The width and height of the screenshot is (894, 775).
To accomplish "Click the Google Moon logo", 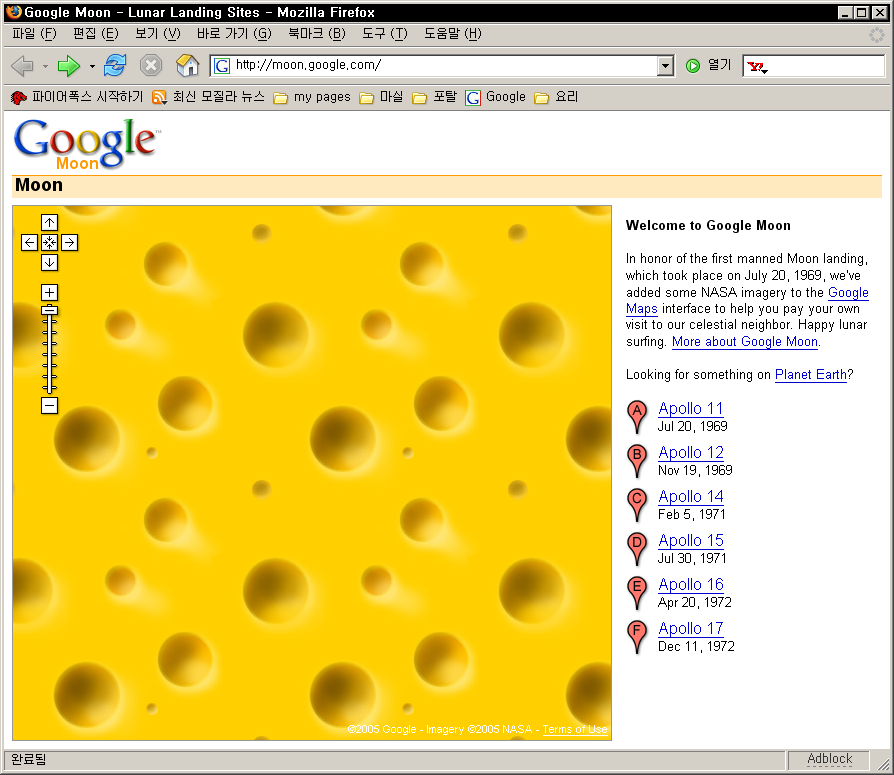I will point(87,144).
